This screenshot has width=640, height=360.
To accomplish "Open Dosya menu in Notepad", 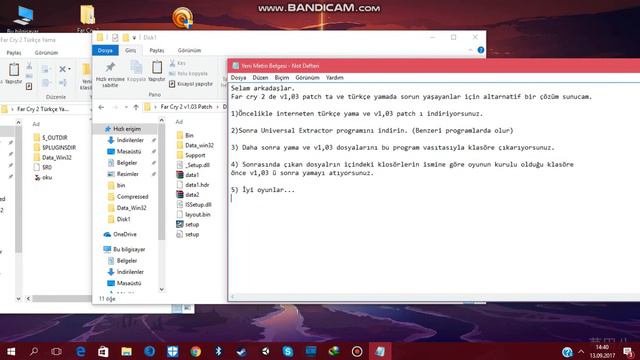I will click(x=238, y=78).
